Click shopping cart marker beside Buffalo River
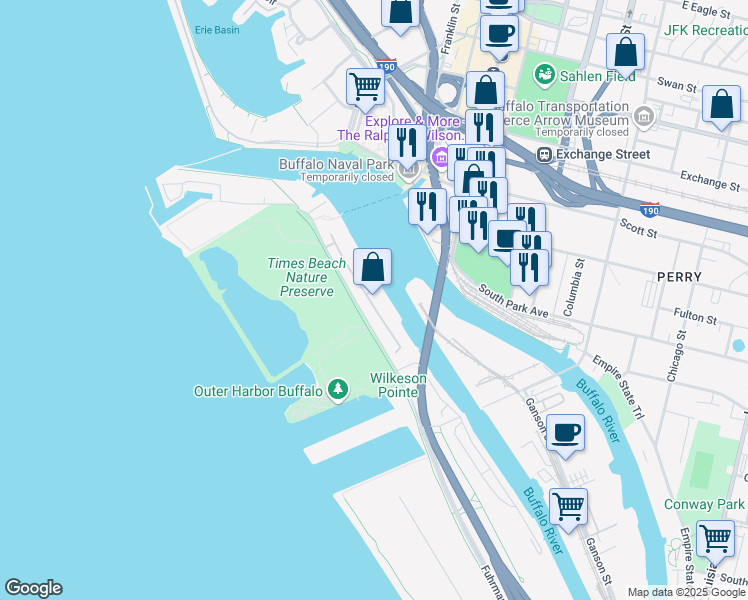 click(x=568, y=506)
